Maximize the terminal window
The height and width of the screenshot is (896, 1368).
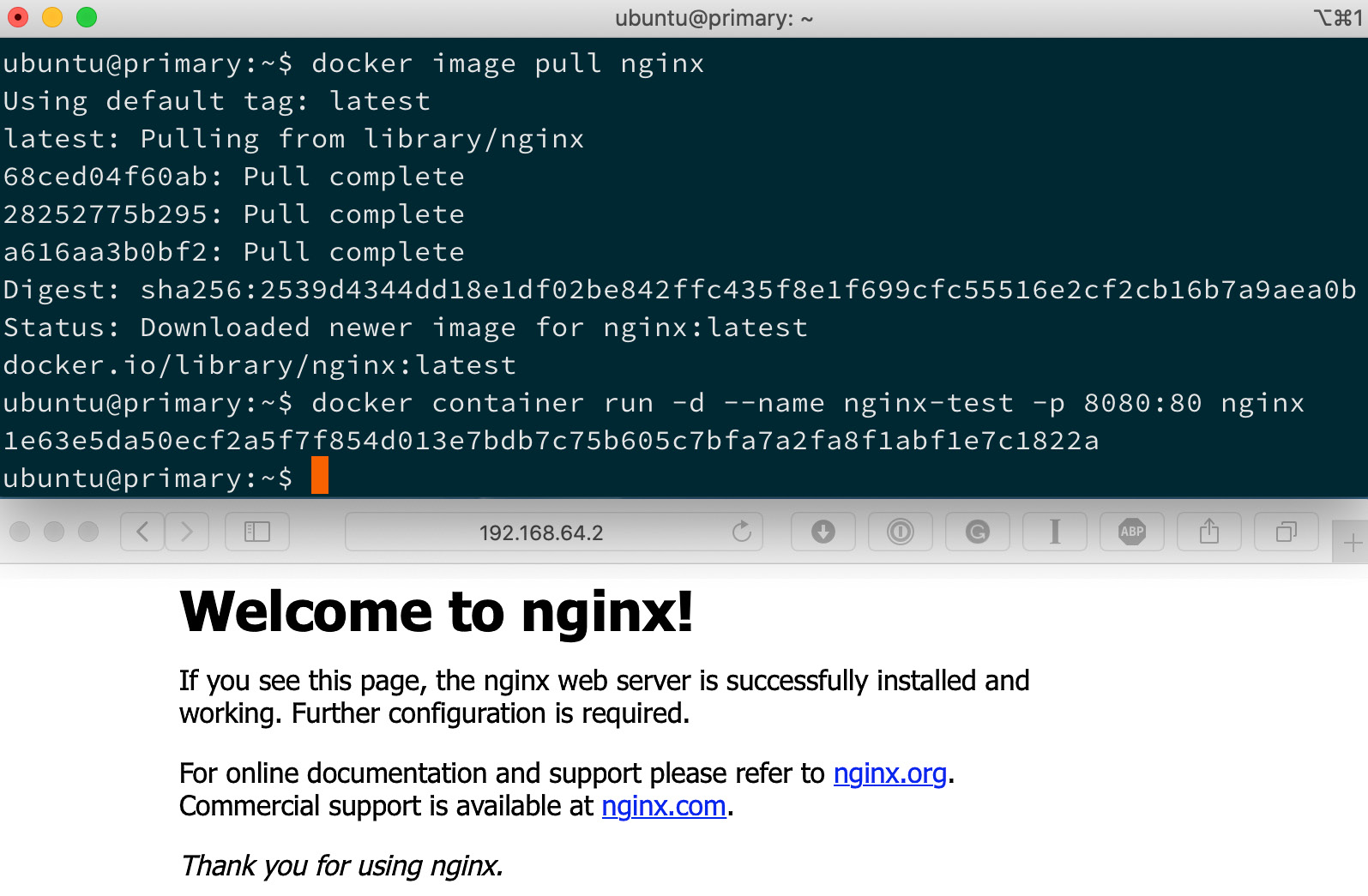point(87,17)
